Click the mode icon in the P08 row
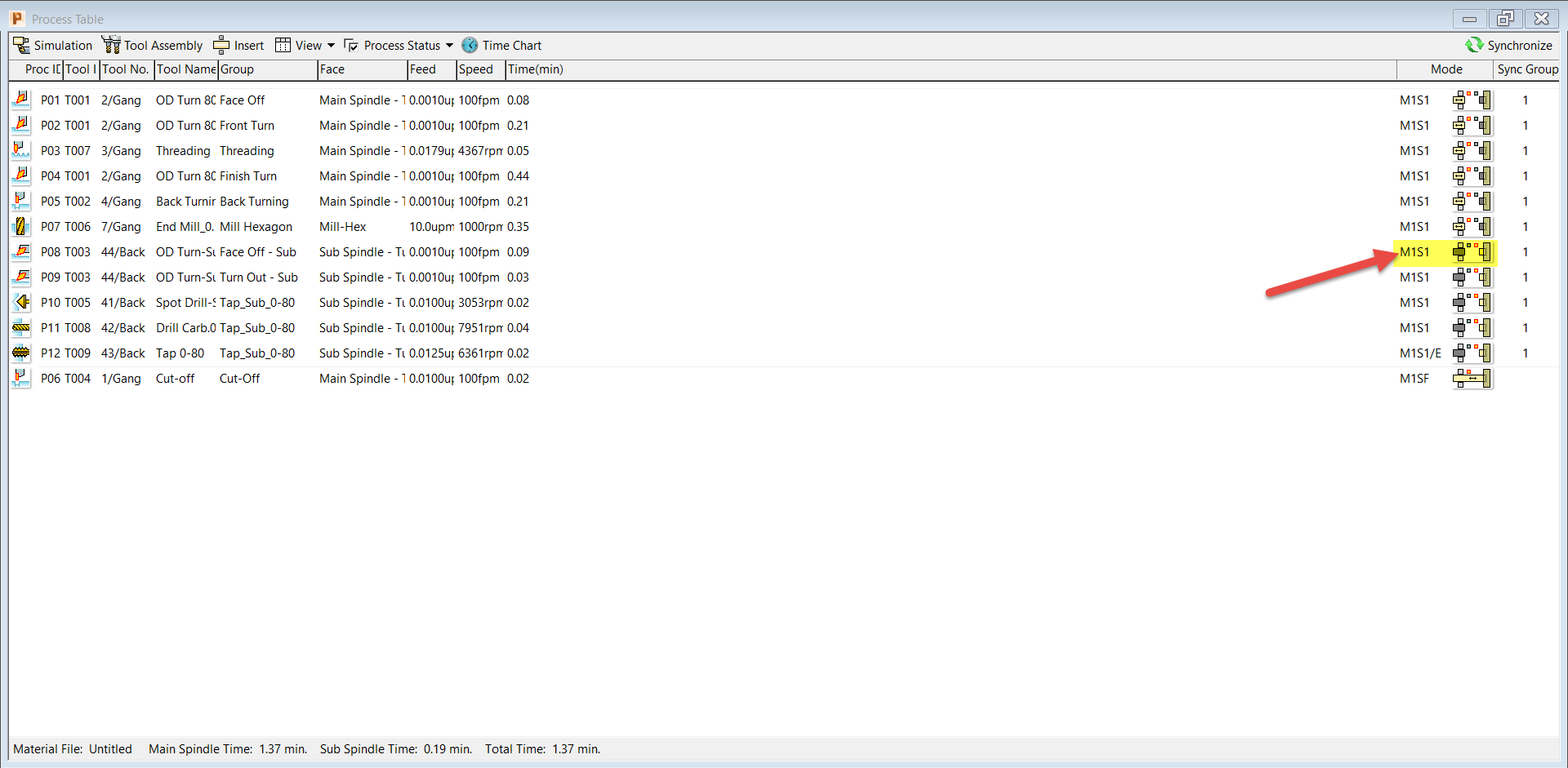This screenshot has height=768, width=1568. coord(1472,251)
